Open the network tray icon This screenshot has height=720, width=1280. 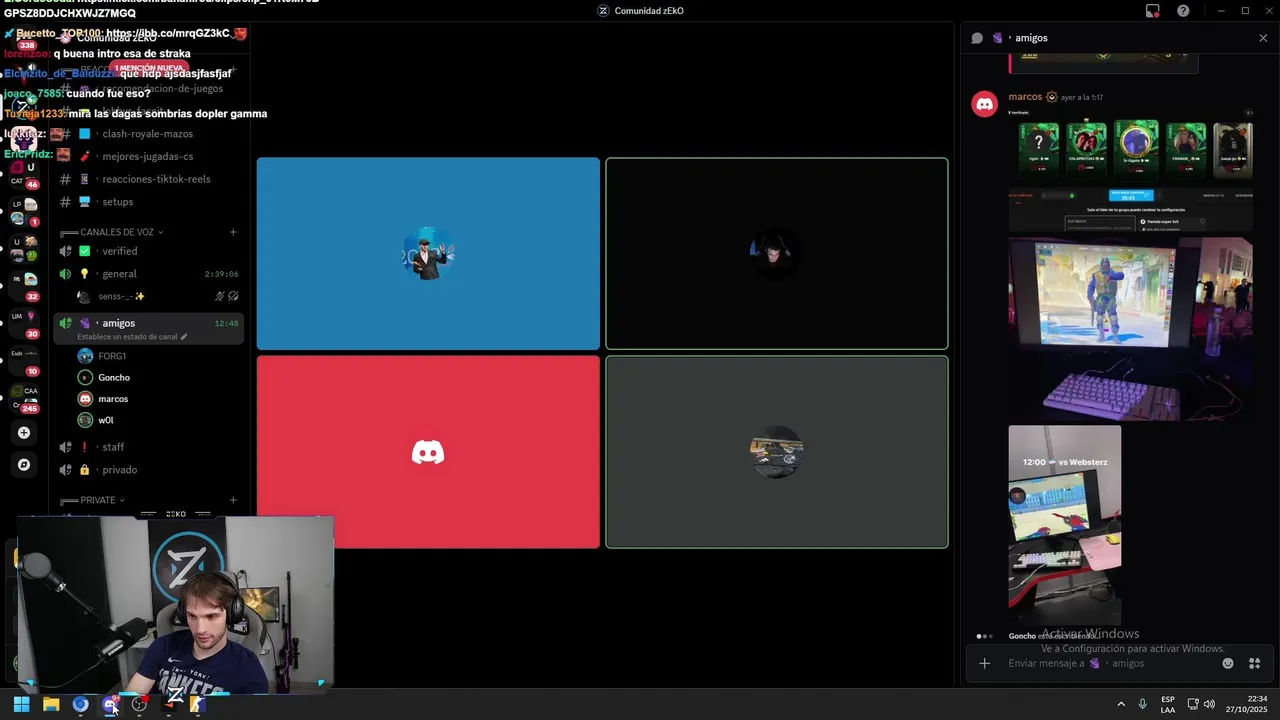tap(1193, 704)
